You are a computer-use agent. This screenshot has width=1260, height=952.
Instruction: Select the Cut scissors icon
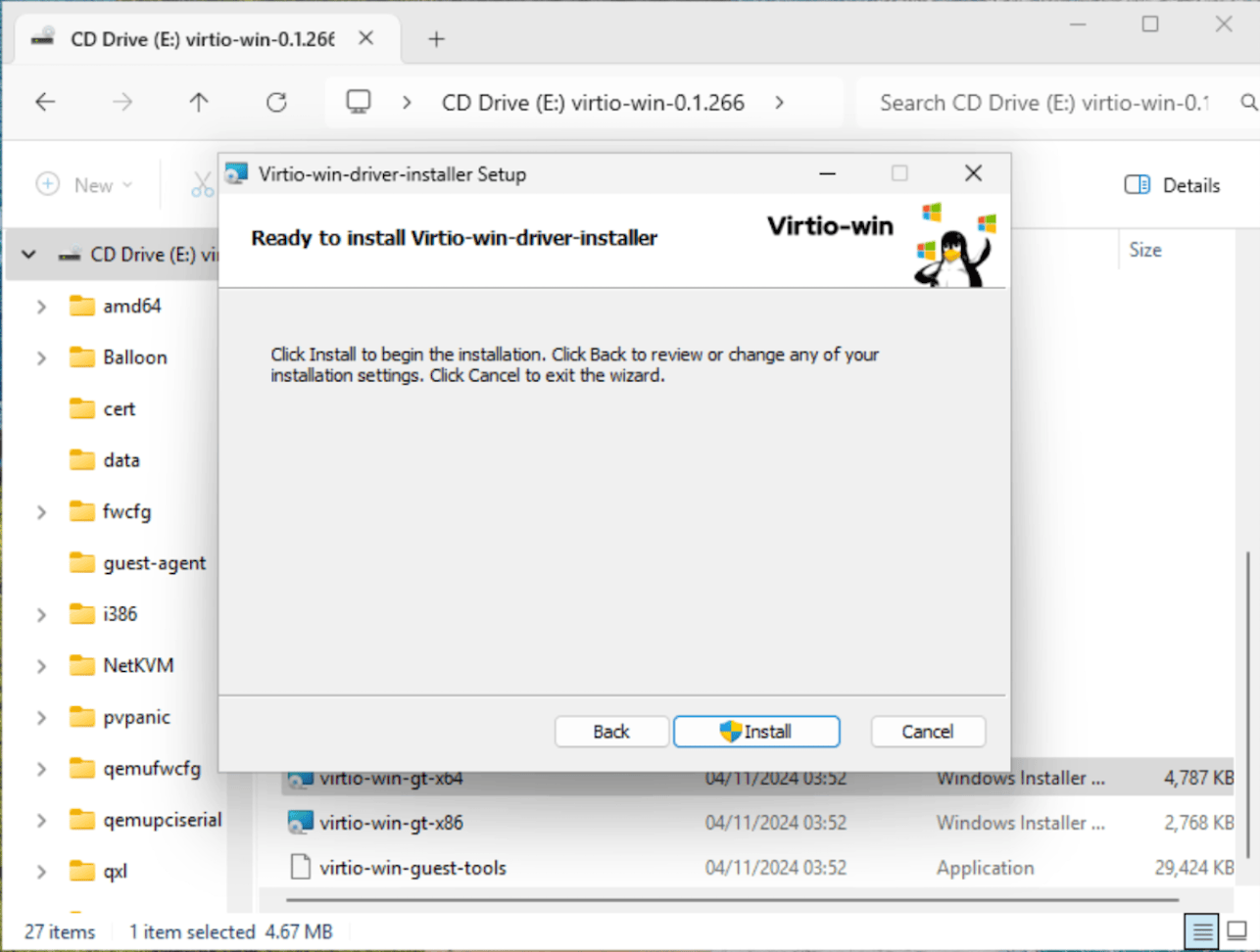coord(202,184)
